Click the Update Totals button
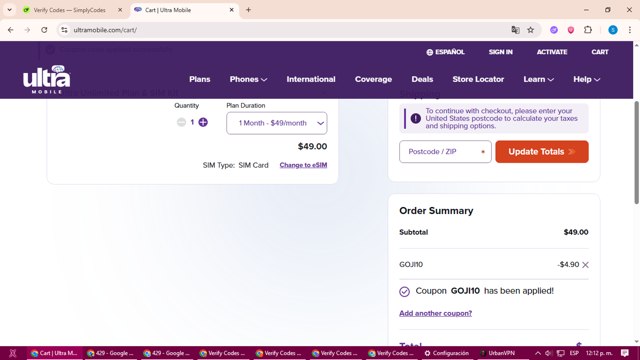Screen dimensions: 640x360 pos(542,152)
